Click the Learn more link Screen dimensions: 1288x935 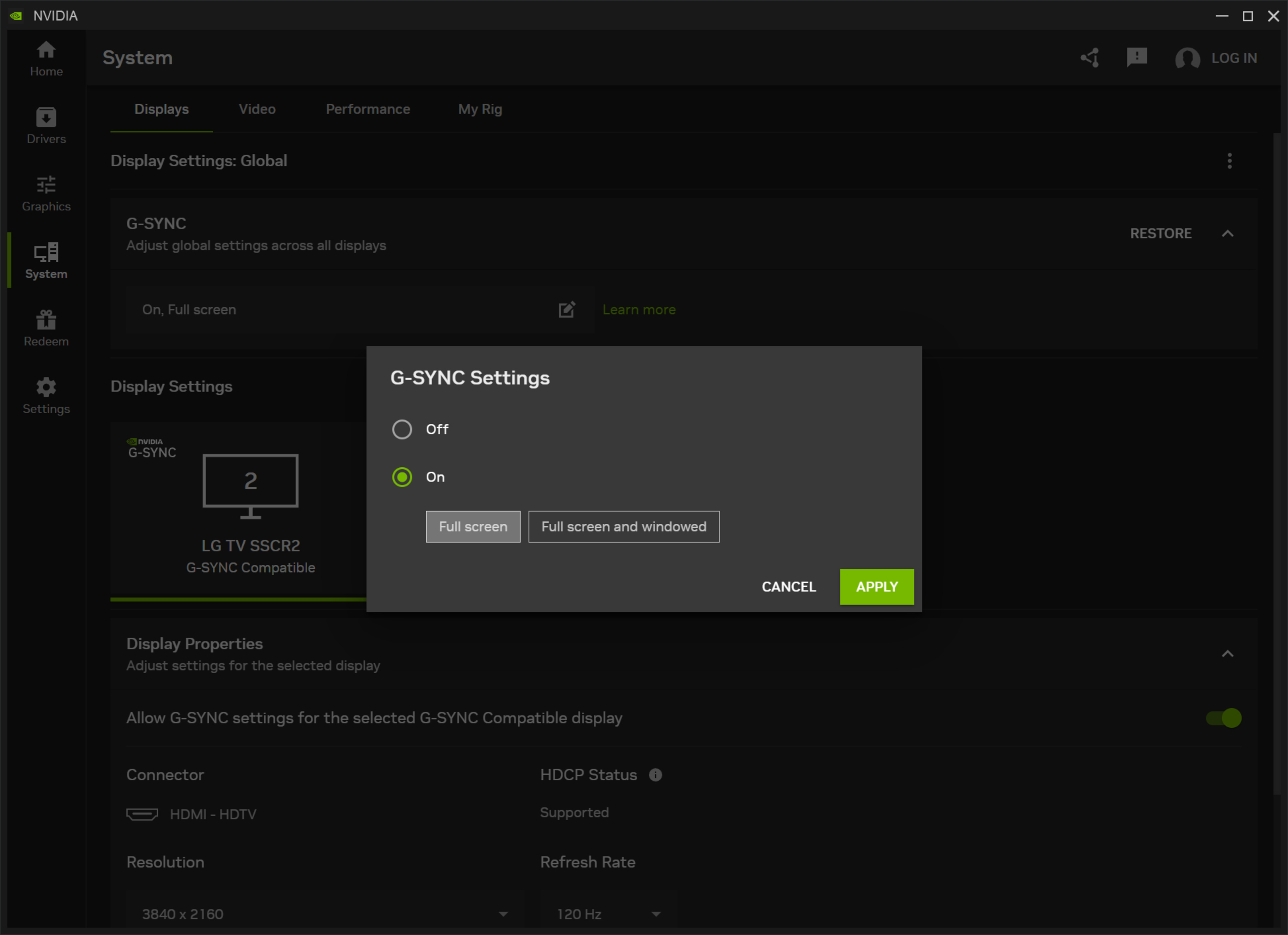tap(639, 310)
